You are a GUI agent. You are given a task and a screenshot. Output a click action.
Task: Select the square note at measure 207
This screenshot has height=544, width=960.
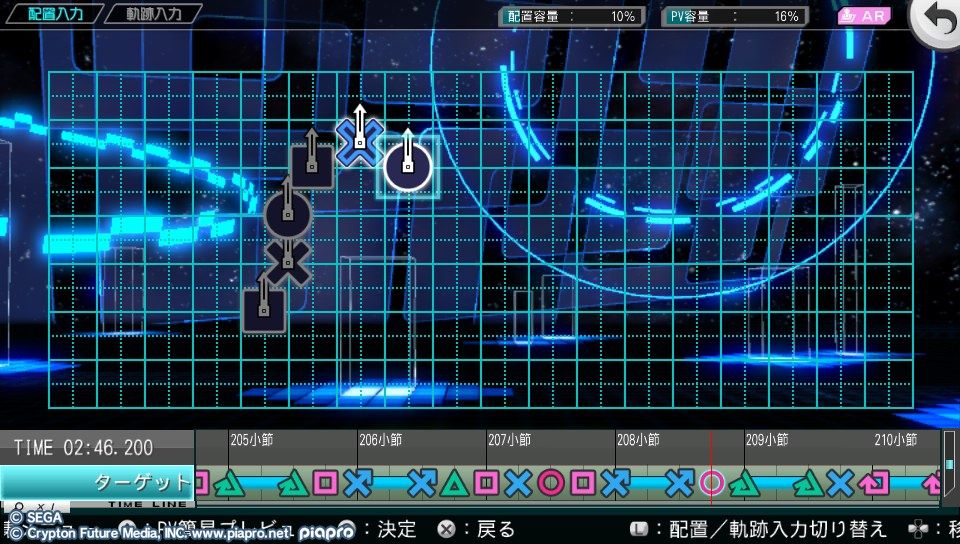[486, 483]
